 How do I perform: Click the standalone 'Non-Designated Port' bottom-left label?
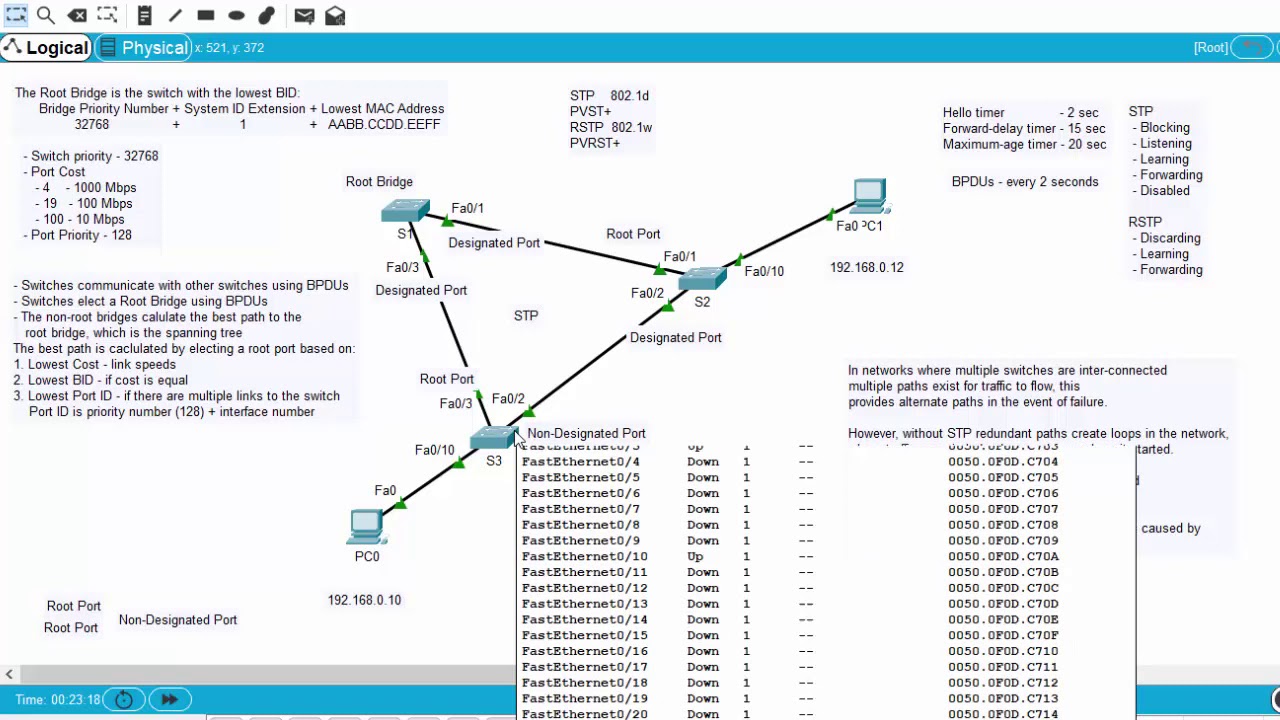(x=178, y=619)
